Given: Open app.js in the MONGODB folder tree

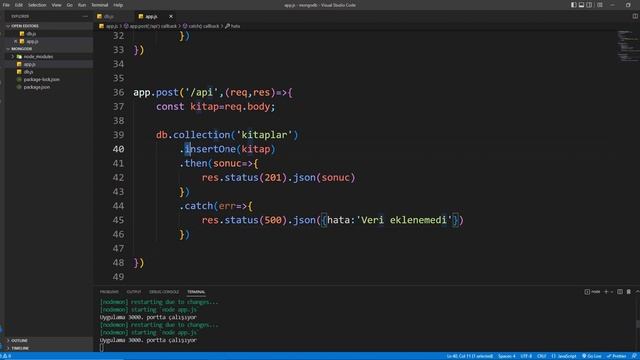Looking at the screenshot, I should coord(29,64).
